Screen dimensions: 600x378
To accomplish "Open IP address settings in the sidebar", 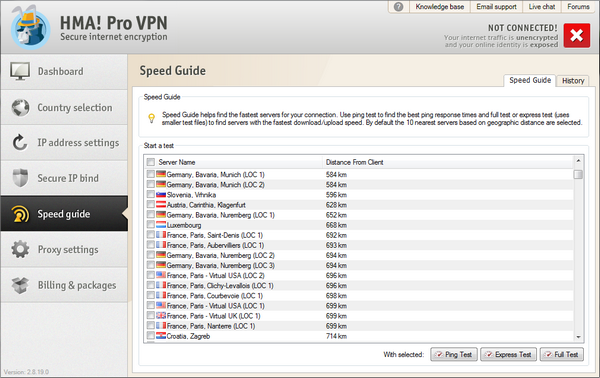I will pyautogui.click(x=64, y=143).
